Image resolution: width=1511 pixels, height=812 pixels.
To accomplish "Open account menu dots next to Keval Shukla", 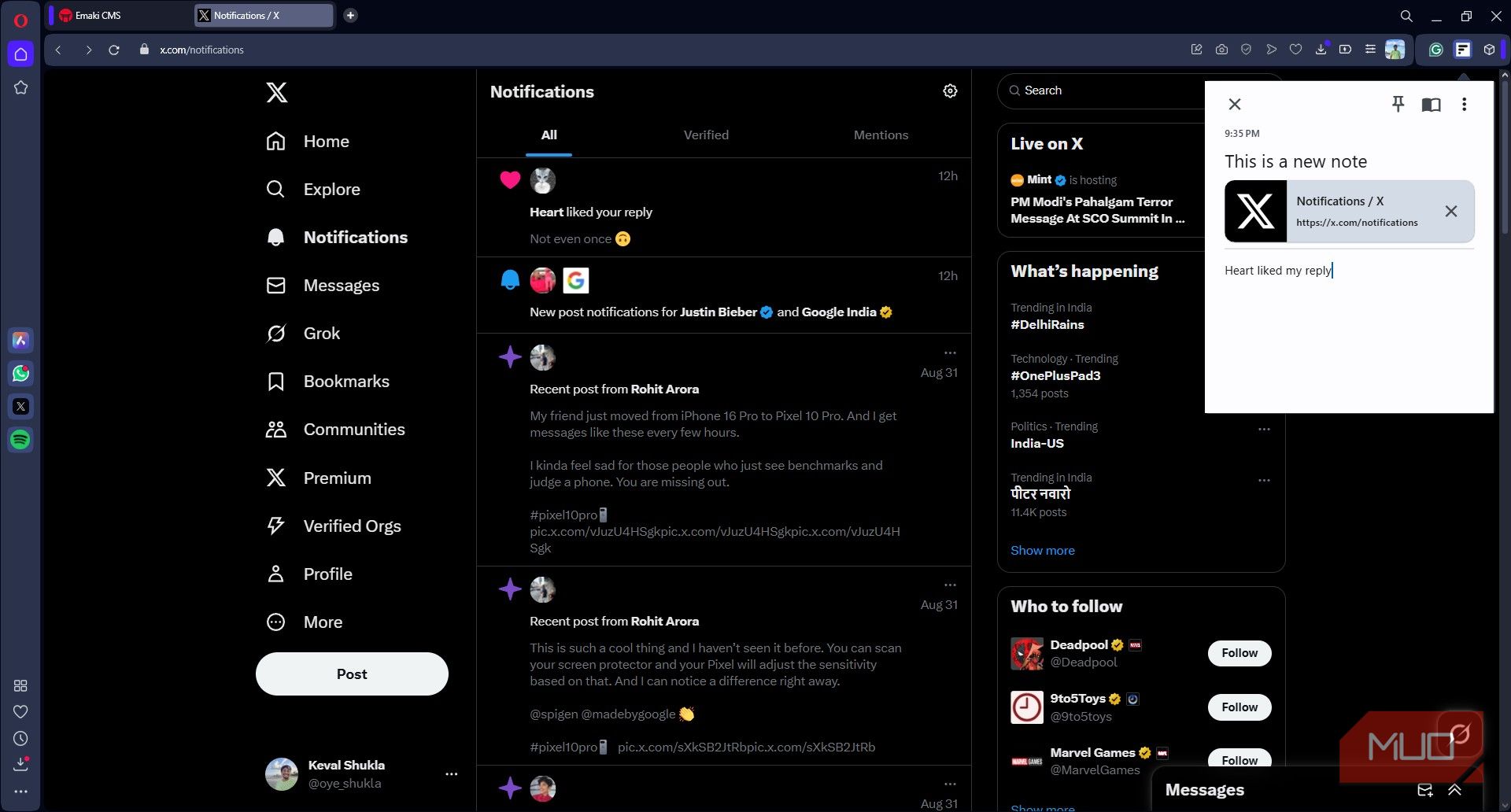I will coord(451,774).
